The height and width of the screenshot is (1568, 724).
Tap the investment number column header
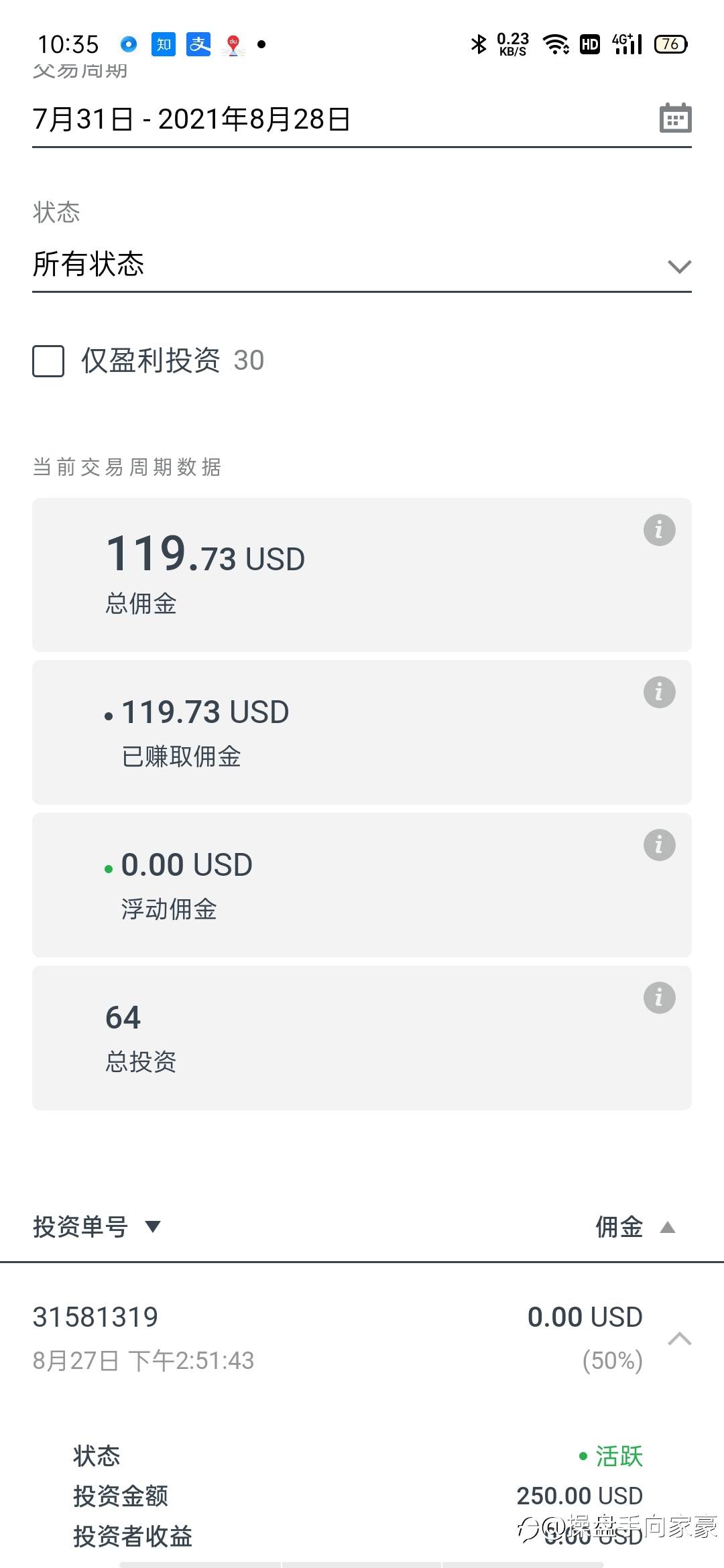click(80, 1227)
